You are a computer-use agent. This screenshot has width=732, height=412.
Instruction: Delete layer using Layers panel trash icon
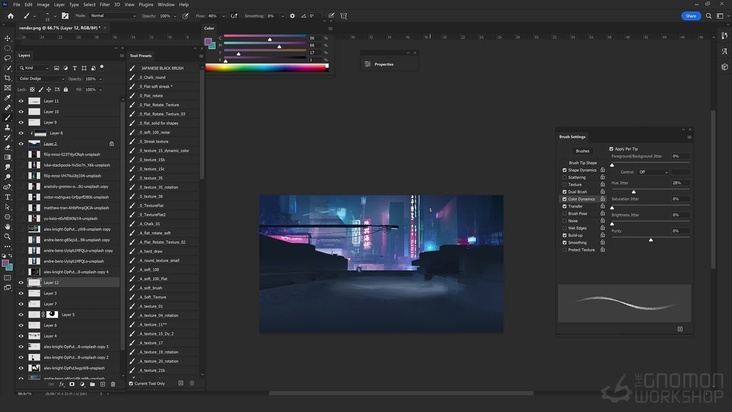coord(113,384)
